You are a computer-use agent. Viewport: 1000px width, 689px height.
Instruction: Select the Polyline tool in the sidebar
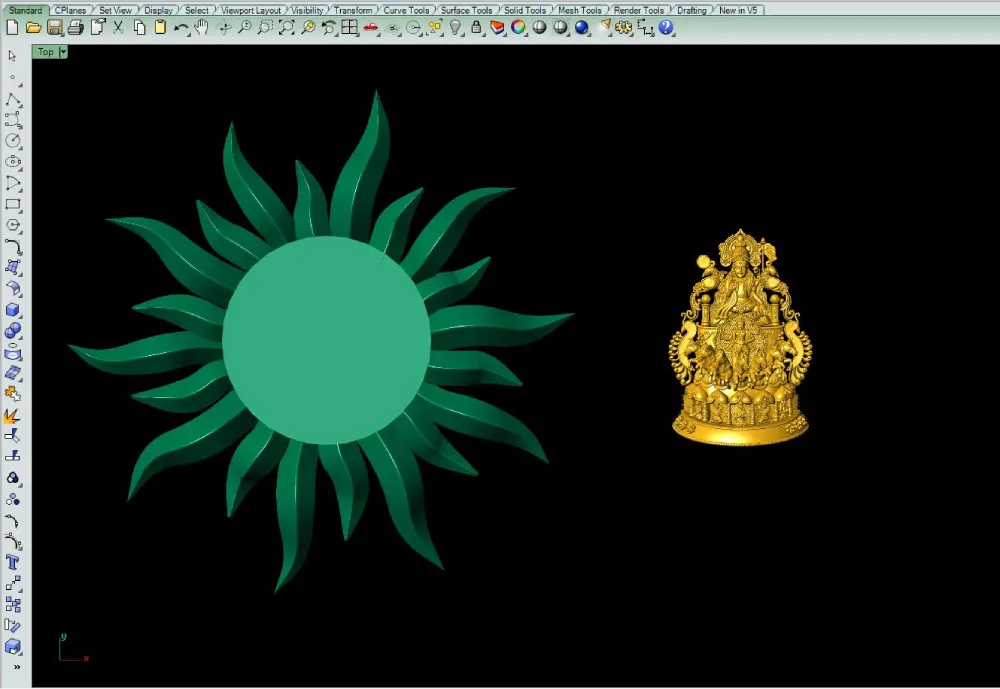pos(13,100)
